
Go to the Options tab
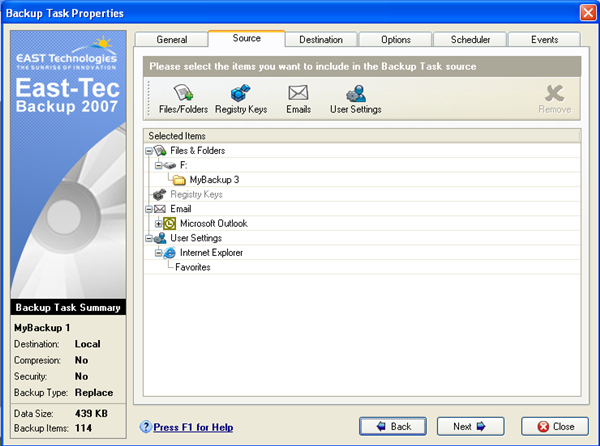coord(396,39)
